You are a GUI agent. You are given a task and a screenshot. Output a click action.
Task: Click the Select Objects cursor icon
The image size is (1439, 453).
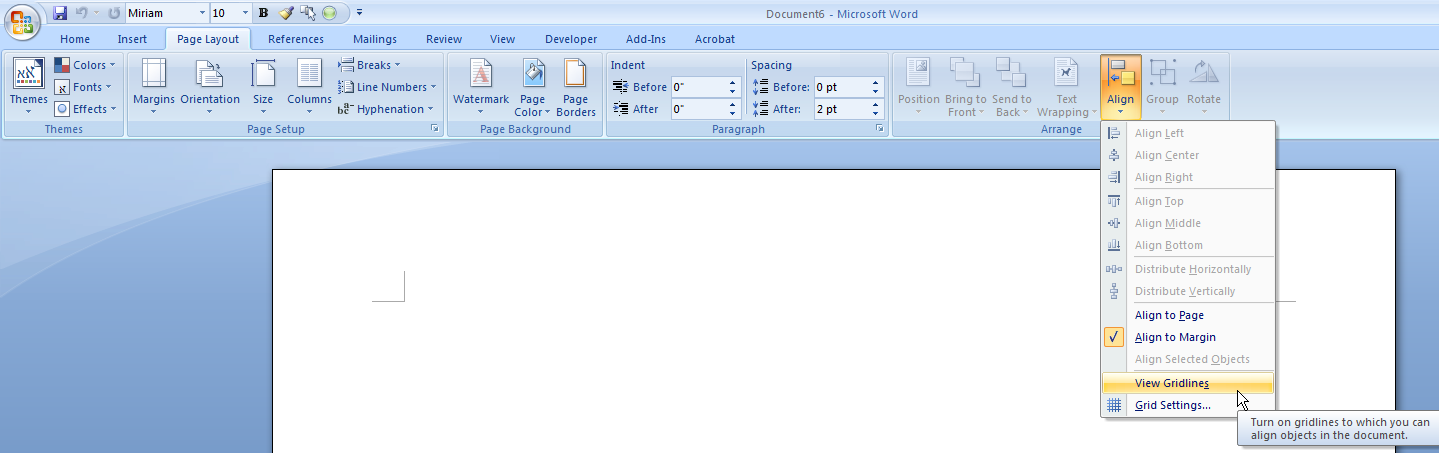307,14
